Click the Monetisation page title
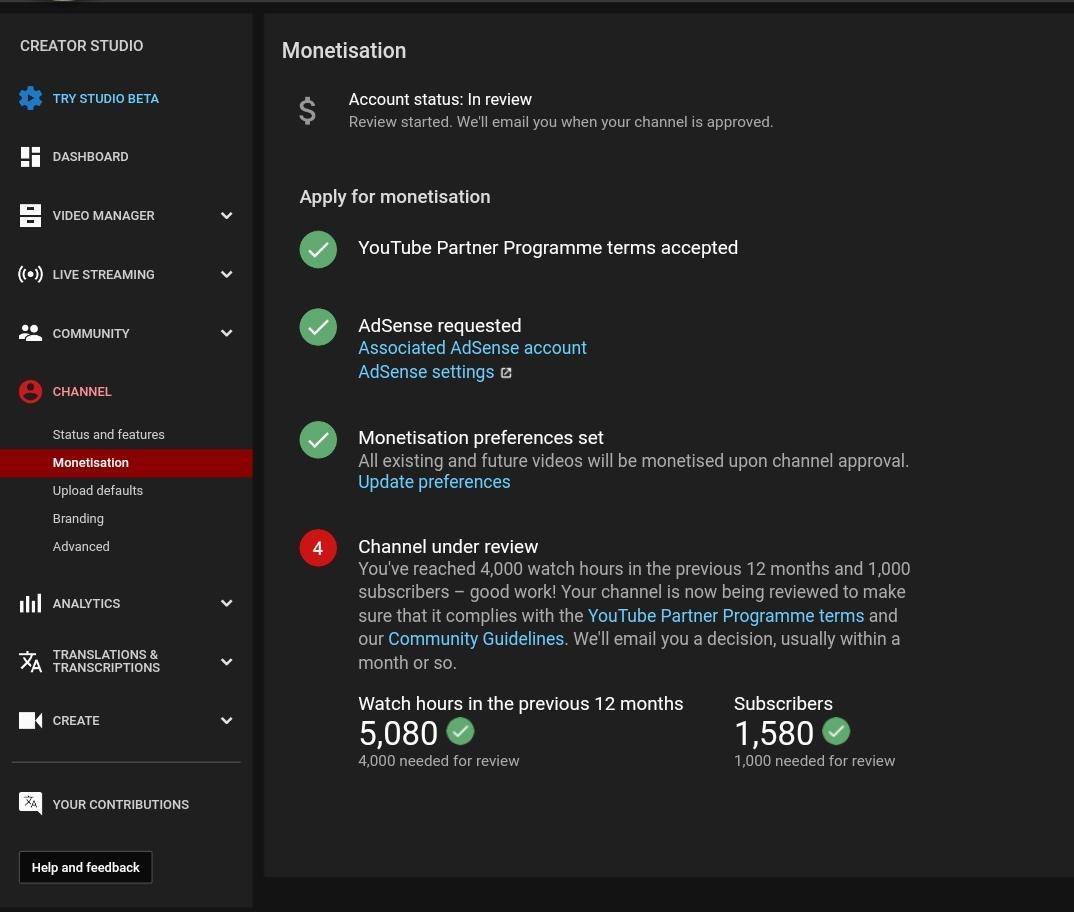Image resolution: width=1074 pixels, height=912 pixels. click(344, 51)
